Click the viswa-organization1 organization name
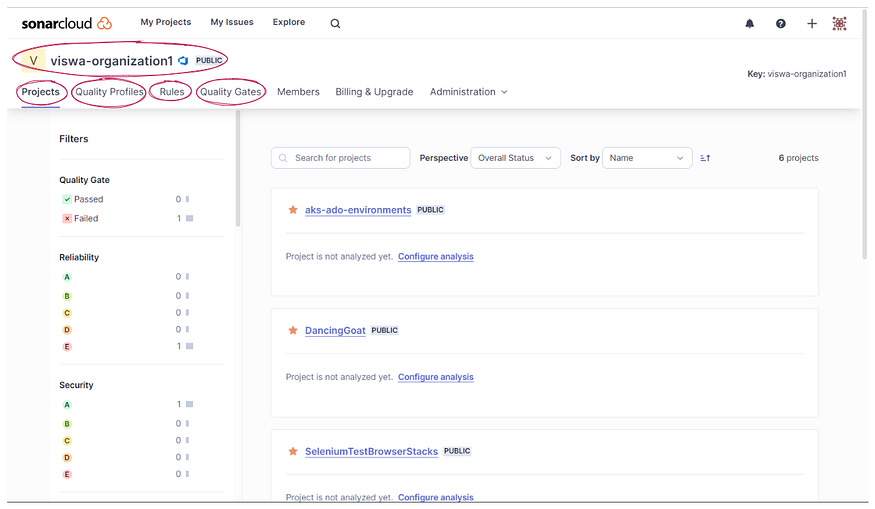 pos(112,60)
